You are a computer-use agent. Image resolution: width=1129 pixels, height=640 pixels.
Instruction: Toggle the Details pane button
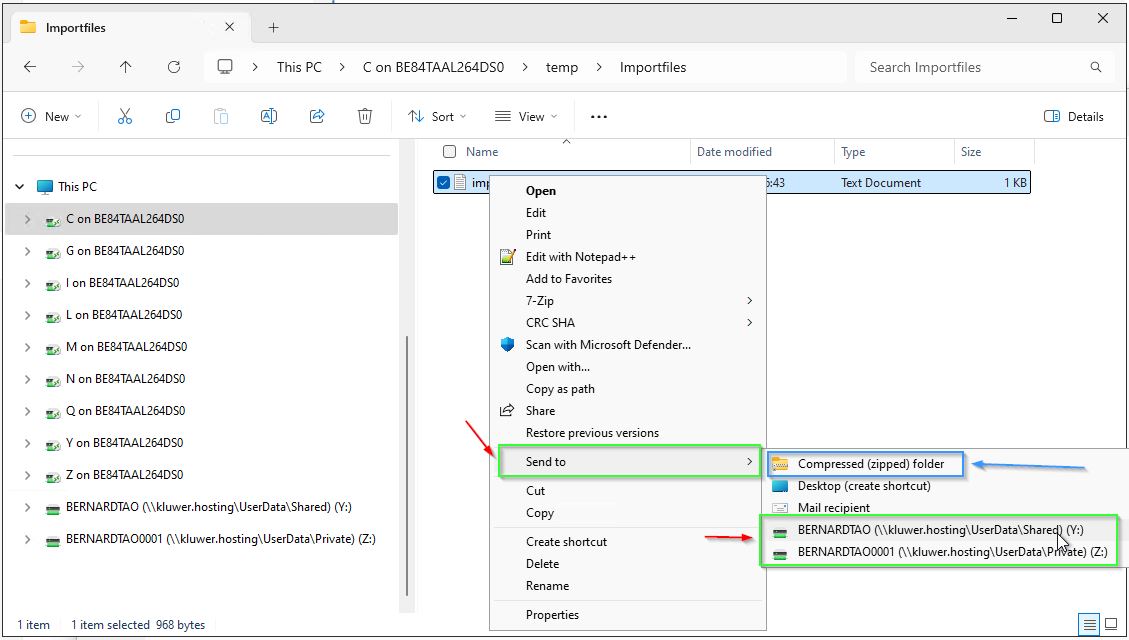pos(1073,116)
